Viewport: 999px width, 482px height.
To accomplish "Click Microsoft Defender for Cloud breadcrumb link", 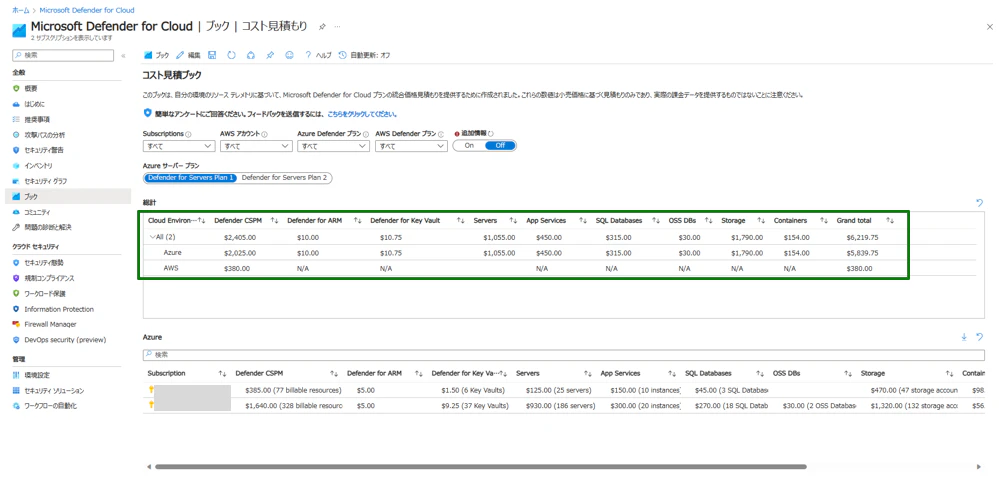I will tap(87, 10).
